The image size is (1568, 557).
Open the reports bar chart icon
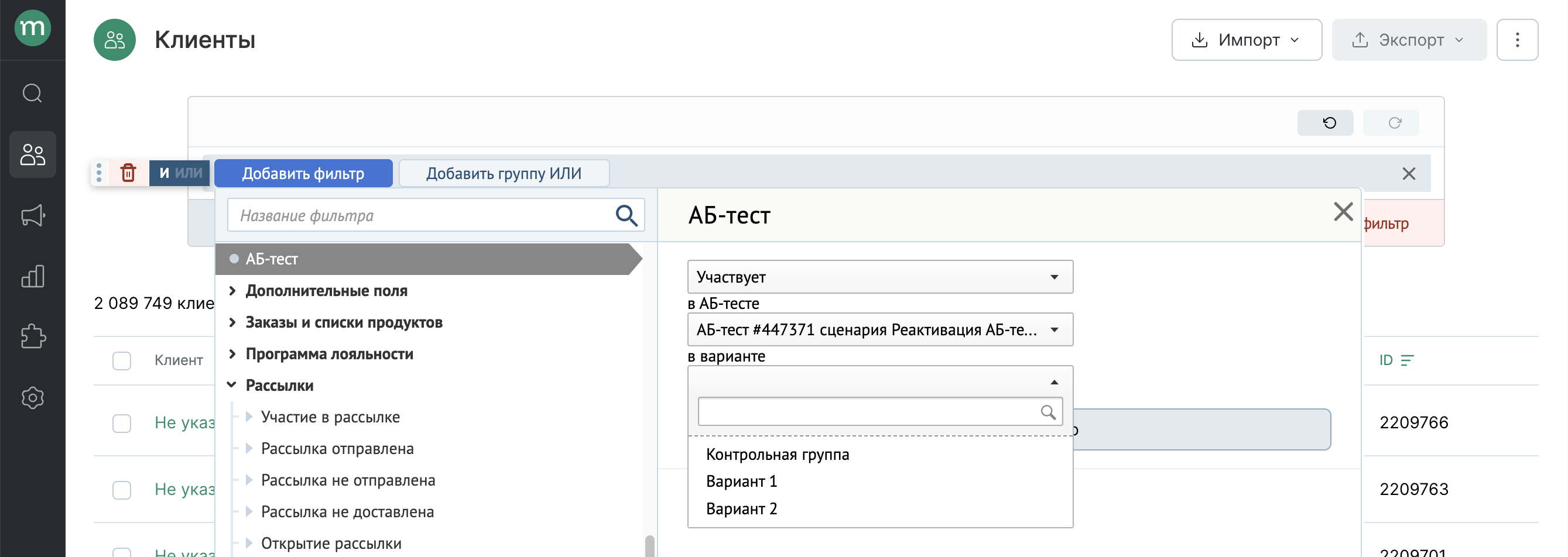pos(32,276)
